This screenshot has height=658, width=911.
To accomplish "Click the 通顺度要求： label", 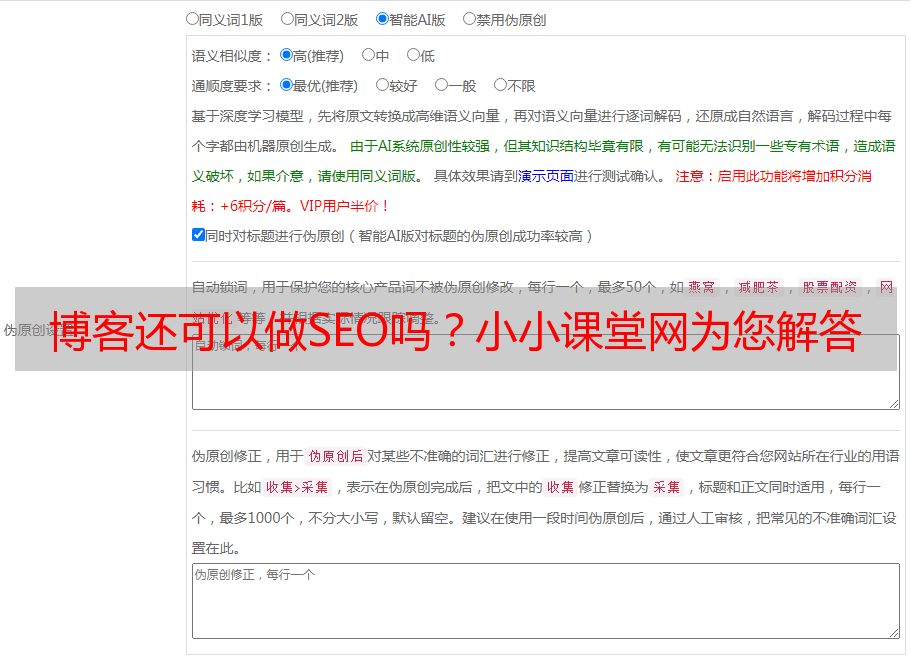I will (232, 86).
